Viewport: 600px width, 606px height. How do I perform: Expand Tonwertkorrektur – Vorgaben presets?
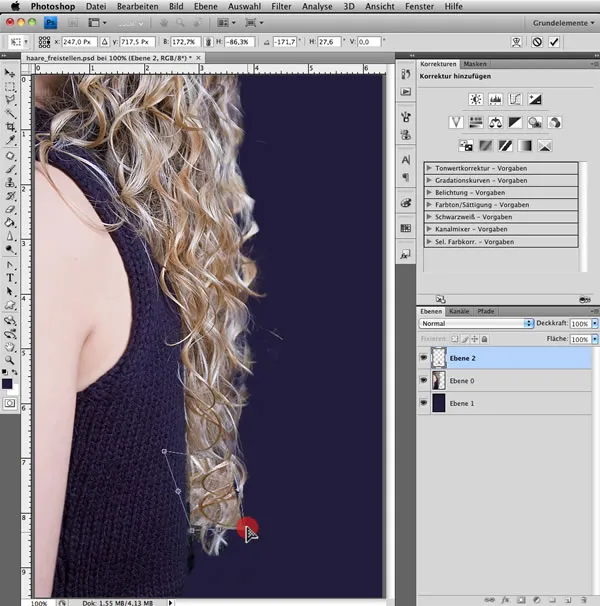429,168
